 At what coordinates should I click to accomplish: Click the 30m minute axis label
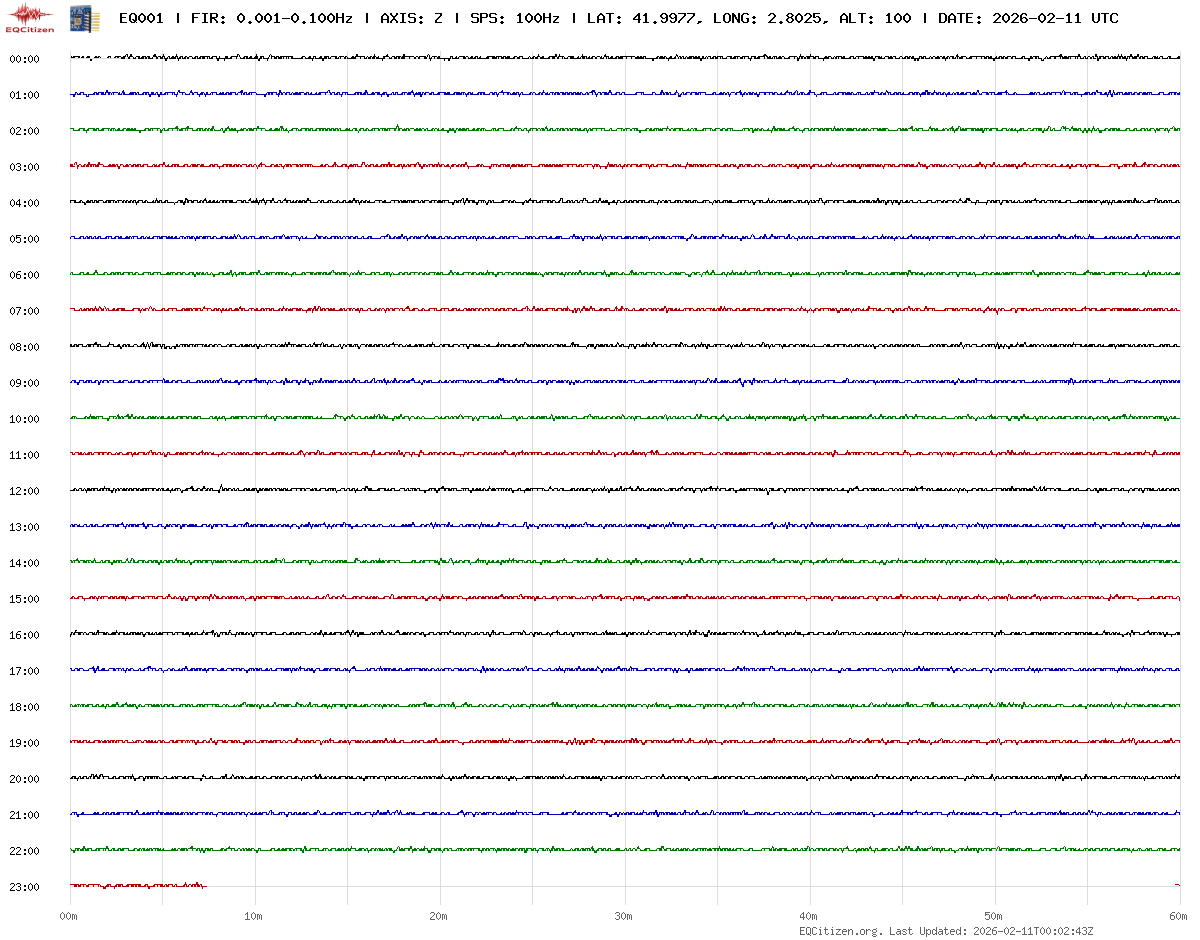624,916
